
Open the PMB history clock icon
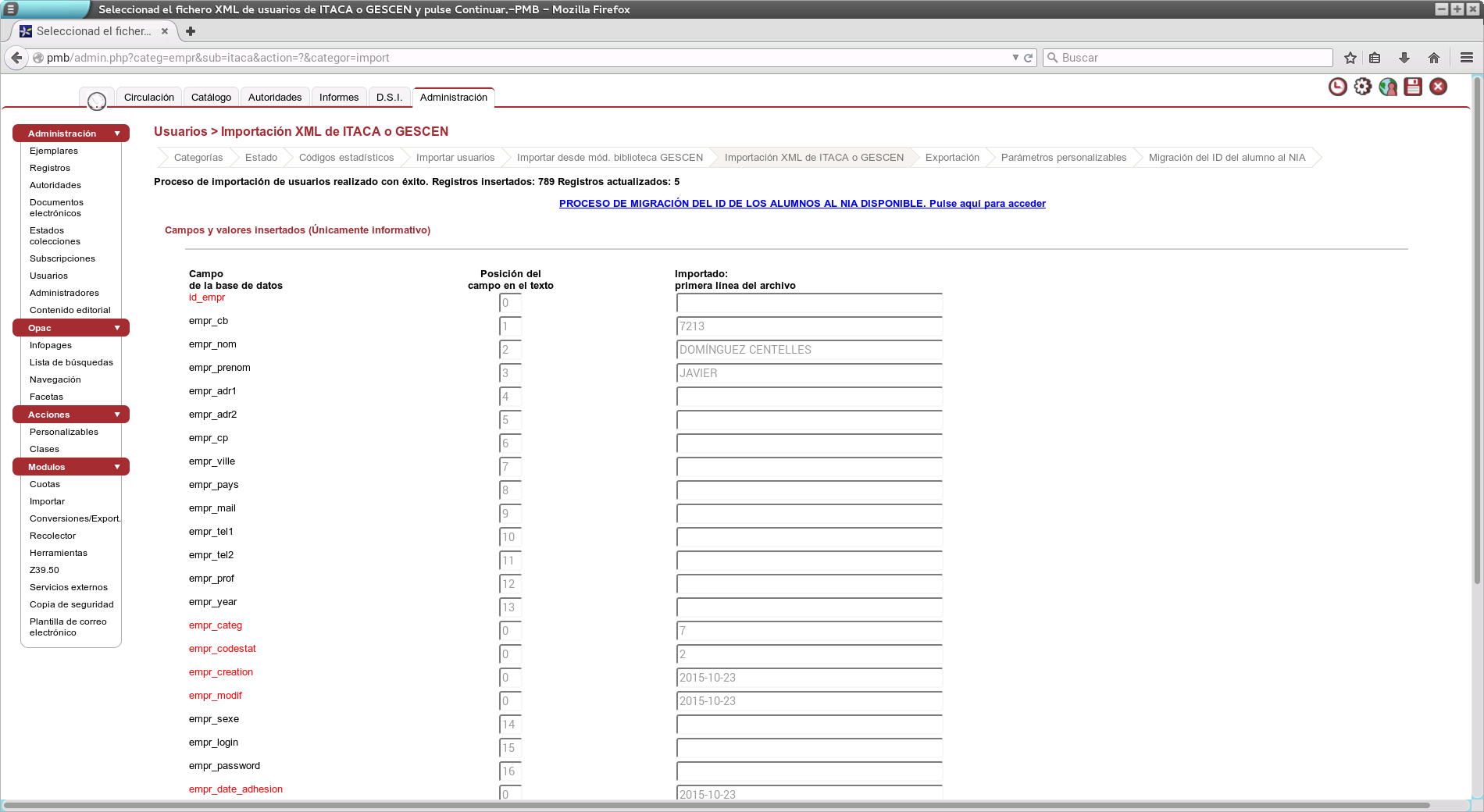[x=1337, y=87]
